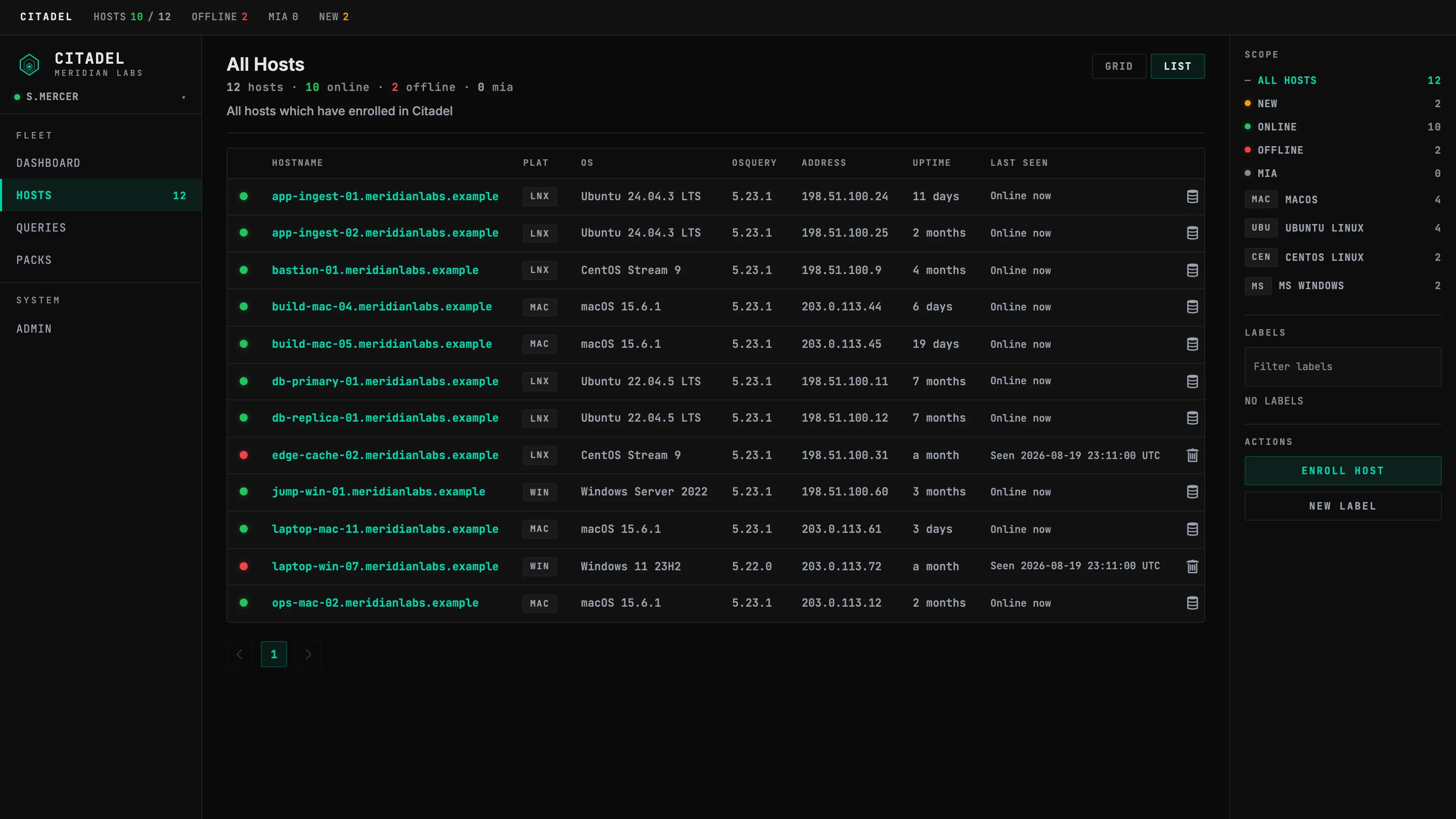Filter scope to New hosts
Viewport: 1456px width, 819px height.
tap(1342, 104)
